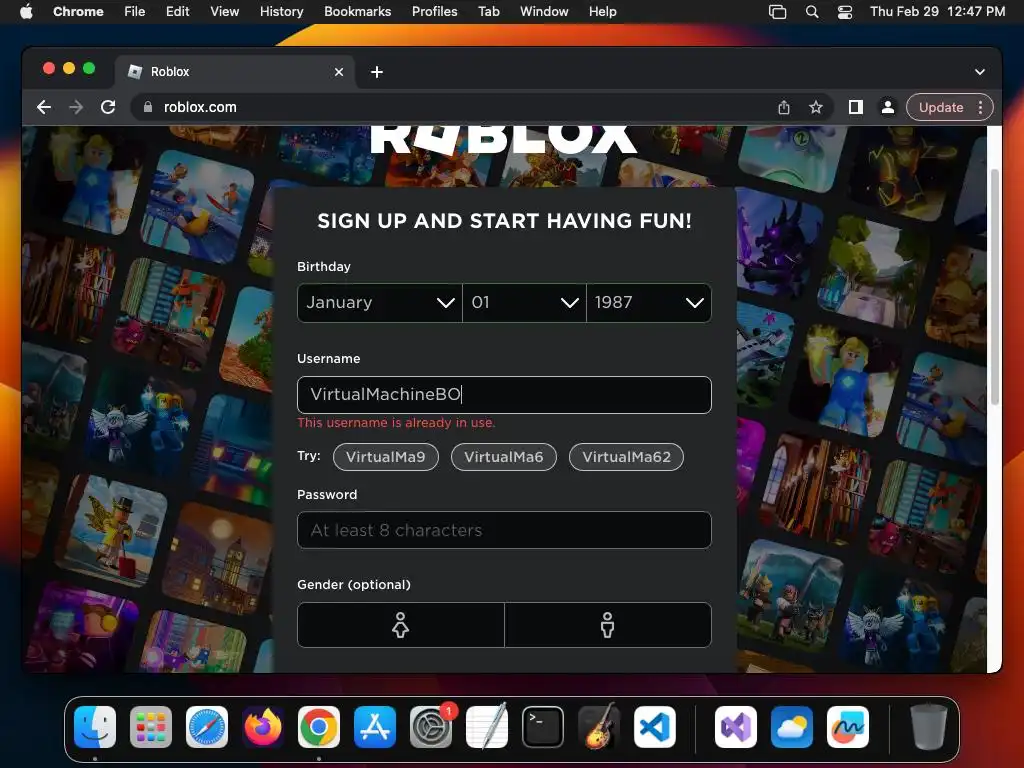Screen dimensions: 1024x768
Task: Click Stage Manager icon in menu bar
Action: click(777, 11)
